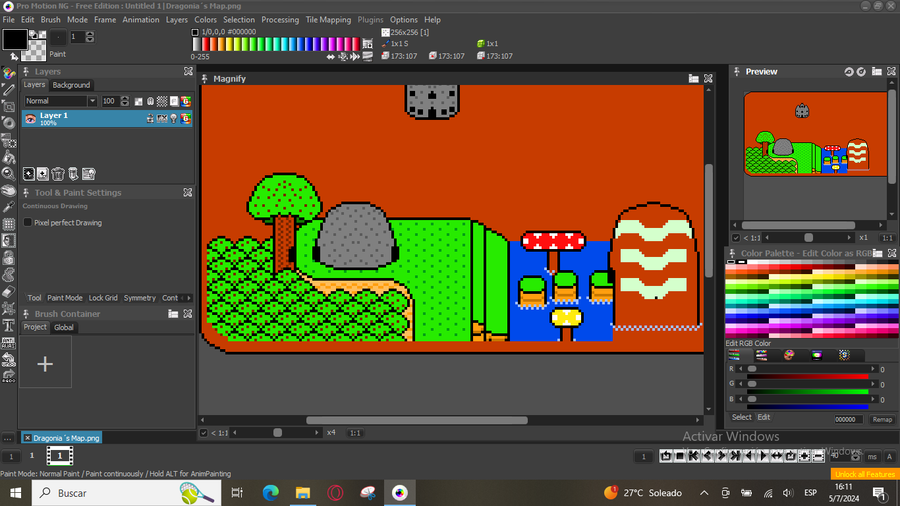
Task: Click the play animation forward button
Action: pos(763,456)
